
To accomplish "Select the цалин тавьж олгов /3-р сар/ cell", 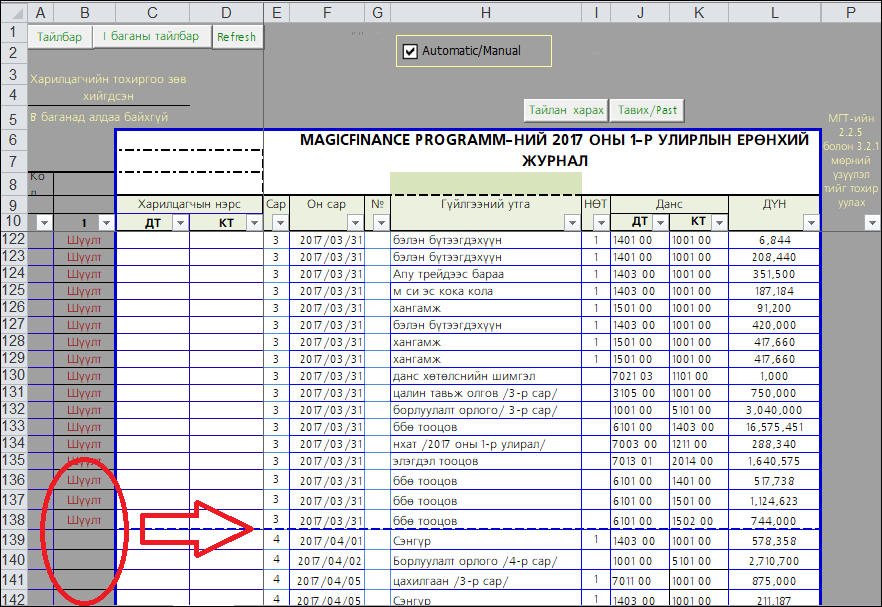I will pyautogui.click(x=485, y=393).
